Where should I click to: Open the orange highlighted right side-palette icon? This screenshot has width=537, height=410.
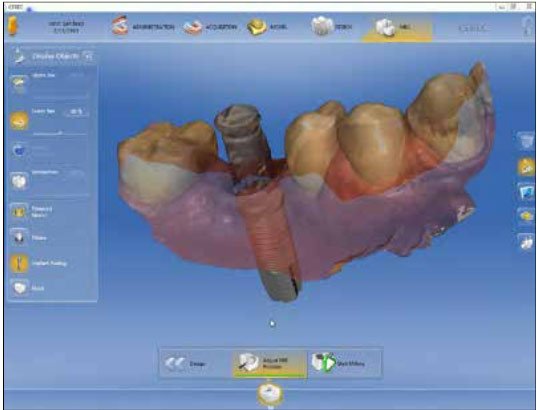(527, 167)
